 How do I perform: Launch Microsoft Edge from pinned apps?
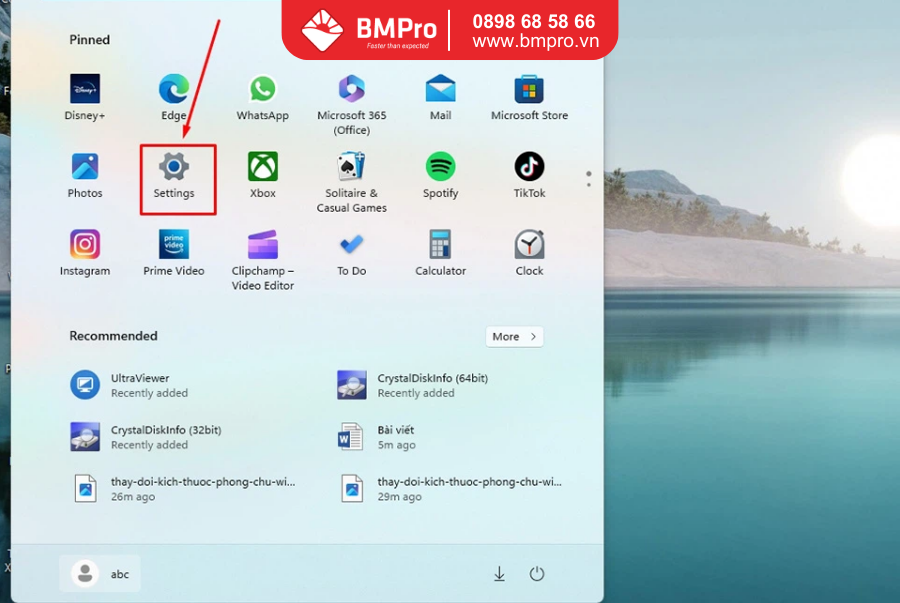click(174, 98)
